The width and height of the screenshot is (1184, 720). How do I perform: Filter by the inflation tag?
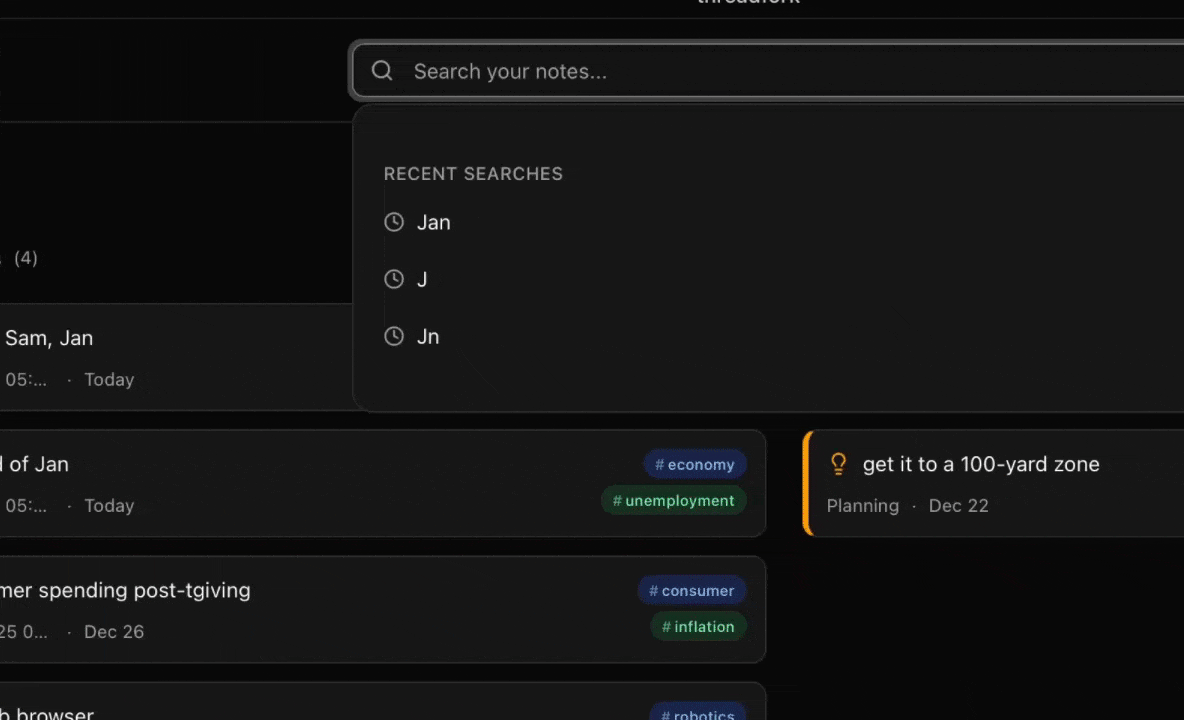pyautogui.click(x=699, y=627)
